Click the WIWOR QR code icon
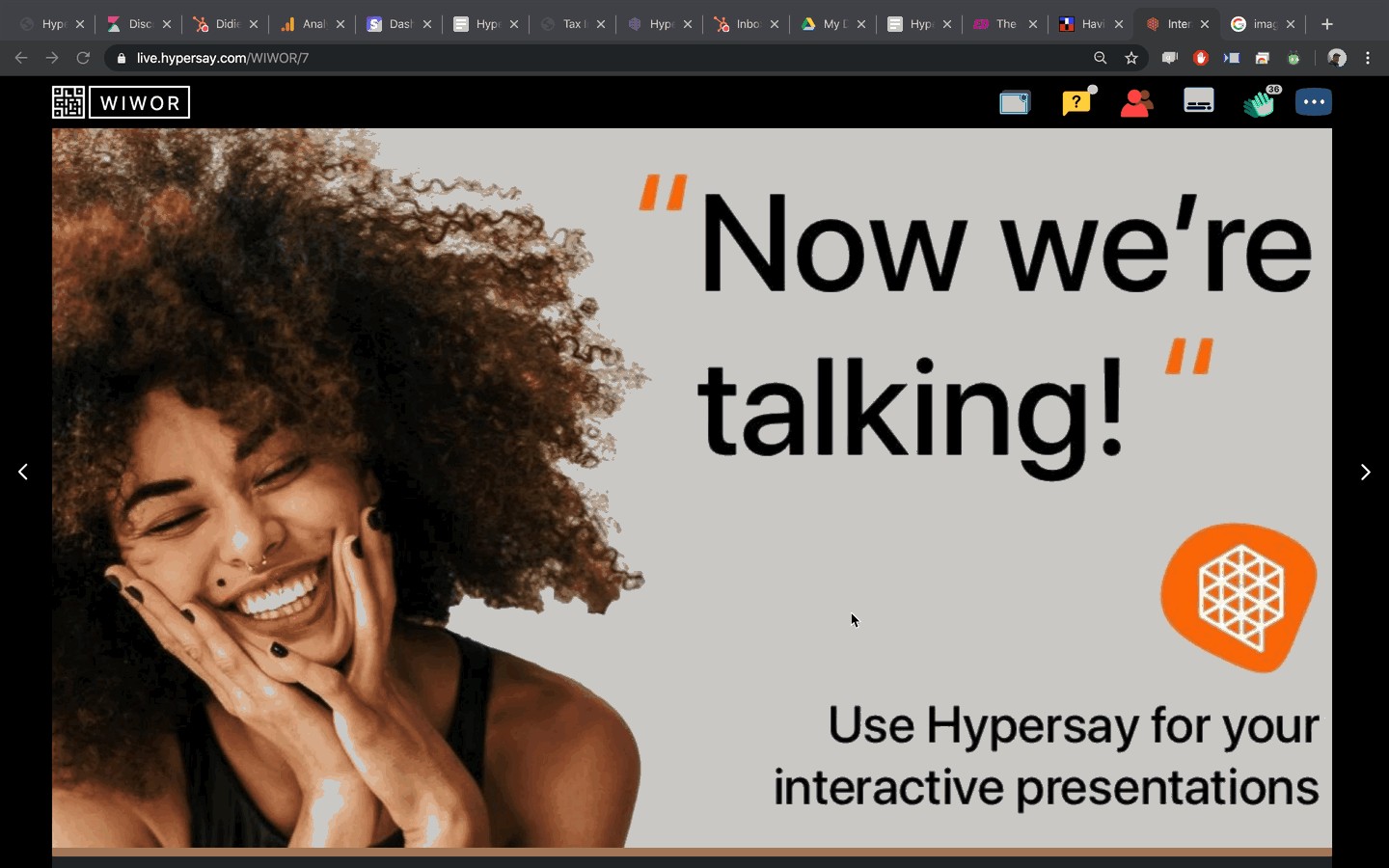Screen dimensions: 1389x868 click(68, 102)
